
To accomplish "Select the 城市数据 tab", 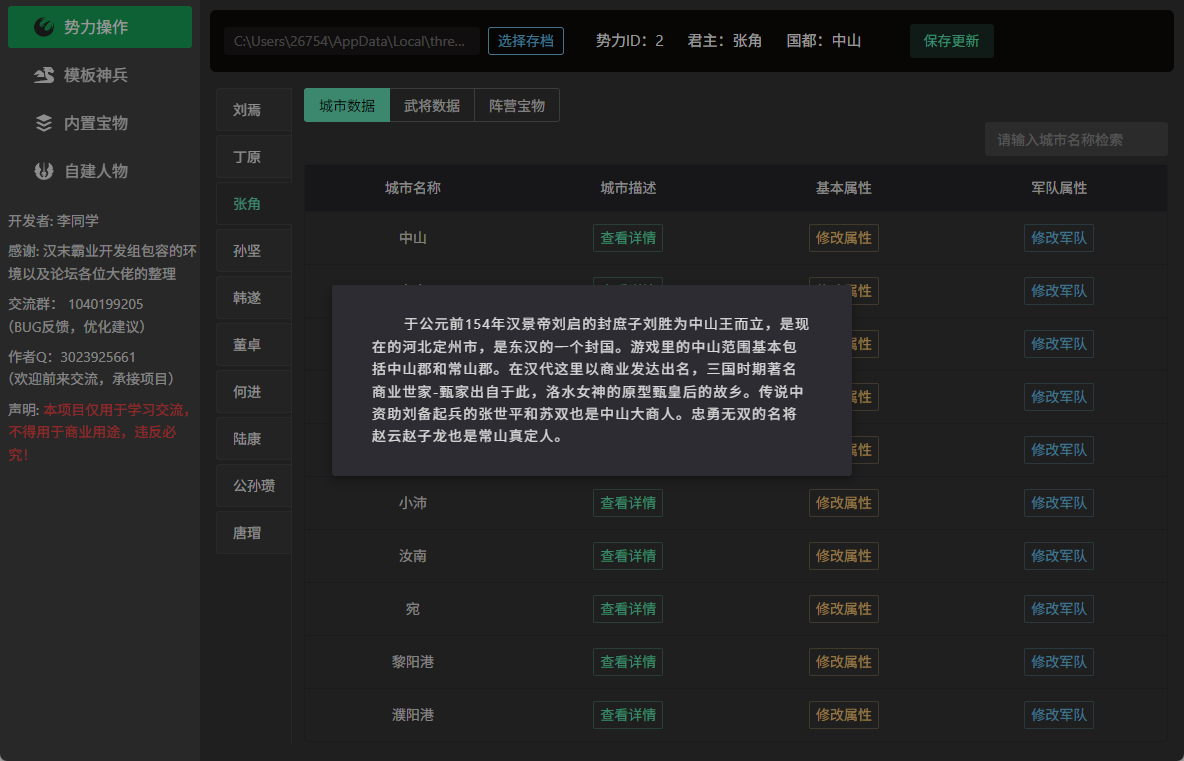I will click(x=347, y=105).
